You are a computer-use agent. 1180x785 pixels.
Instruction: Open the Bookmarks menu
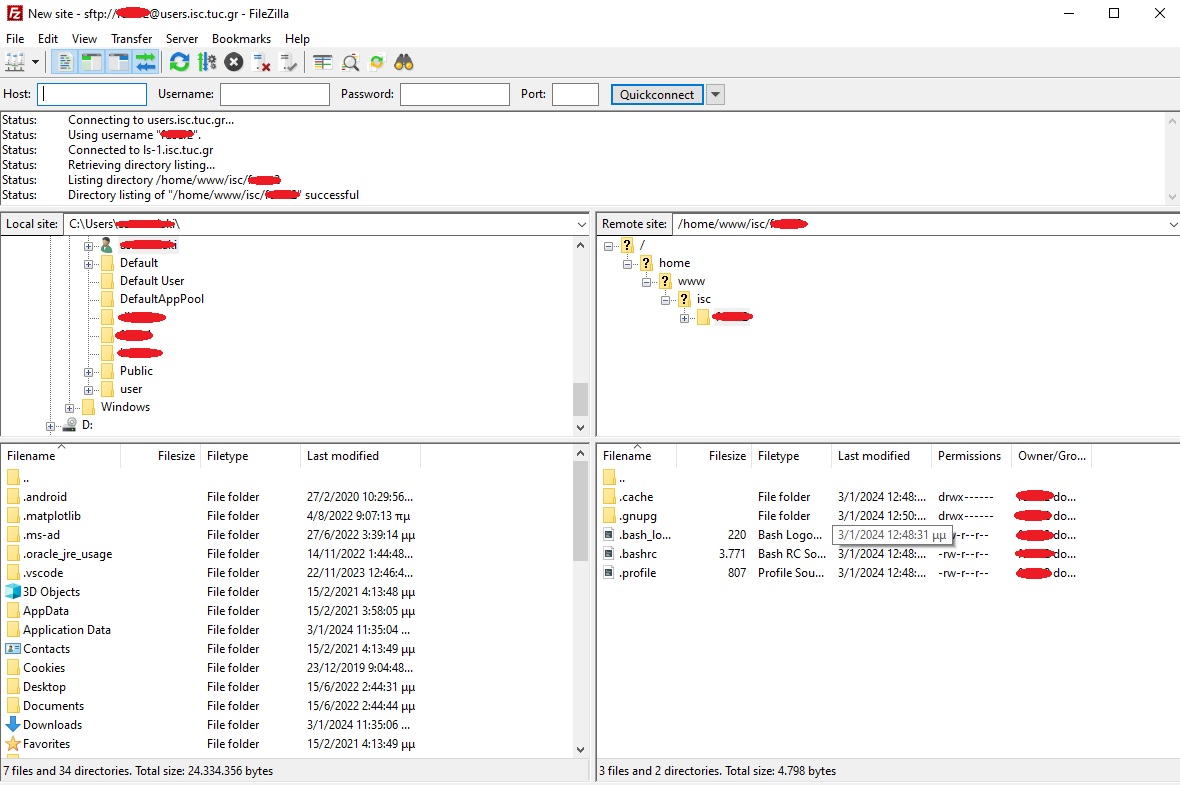click(241, 39)
